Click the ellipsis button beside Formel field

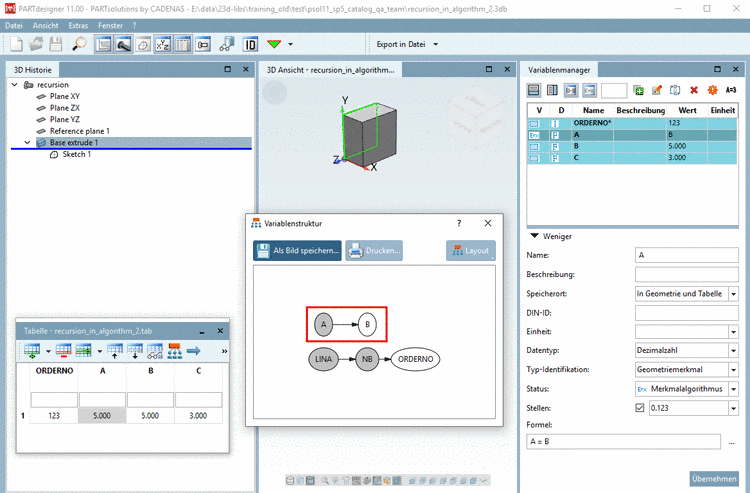[732, 442]
